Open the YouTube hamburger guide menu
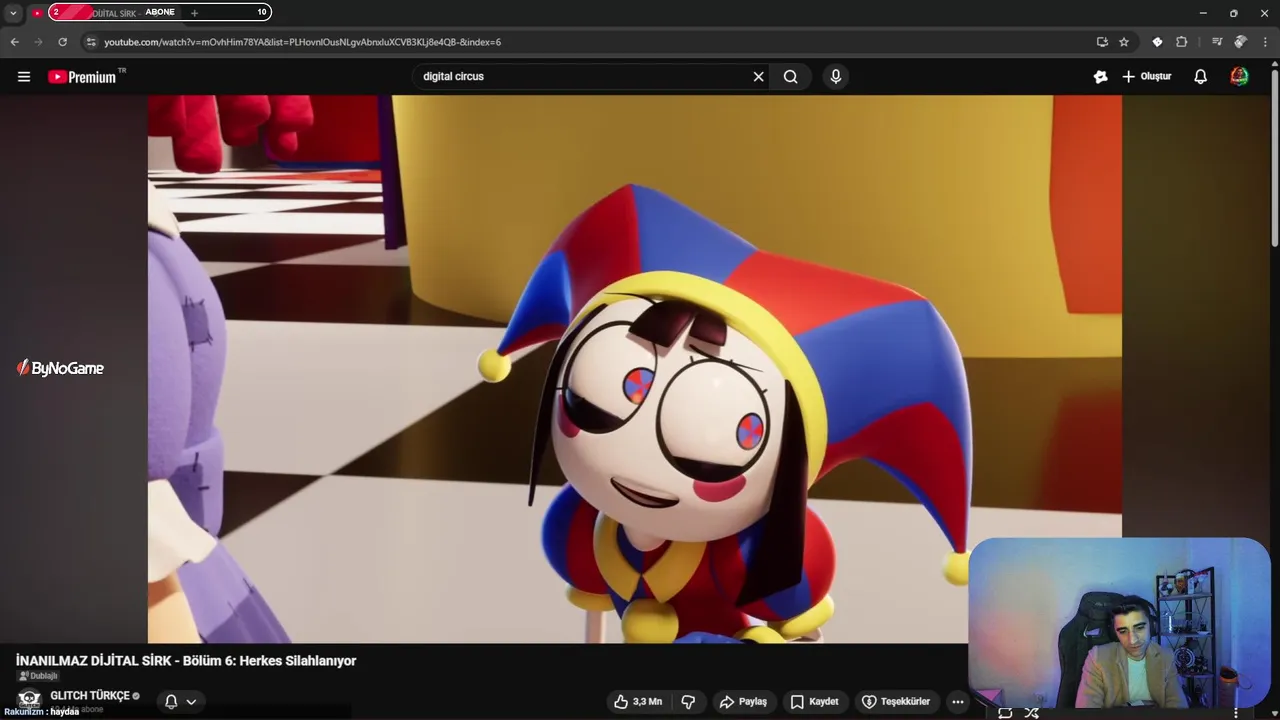The height and width of the screenshot is (720, 1280). tap(24, 76)
